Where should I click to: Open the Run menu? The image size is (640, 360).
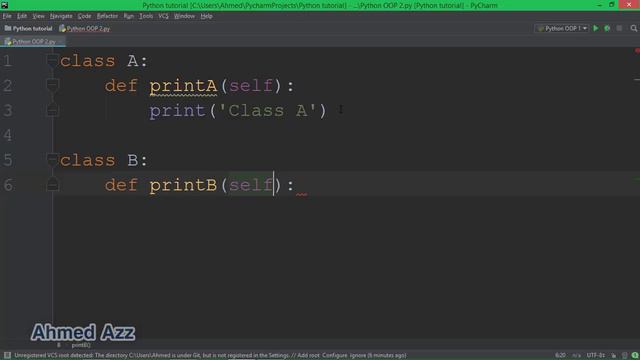(129, 16)
